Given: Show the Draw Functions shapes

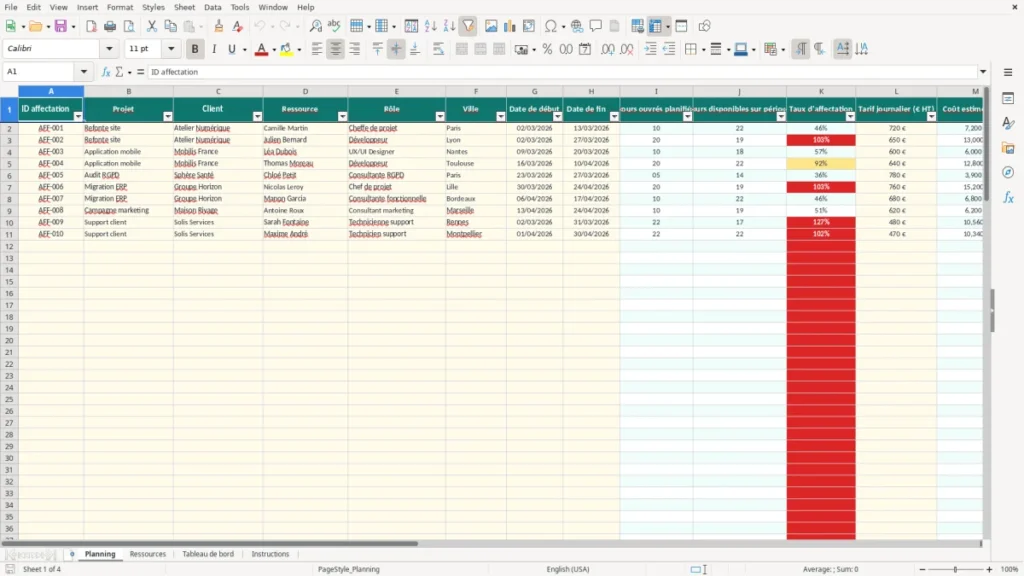Looking at the screenshot, I should pos(704,26).
